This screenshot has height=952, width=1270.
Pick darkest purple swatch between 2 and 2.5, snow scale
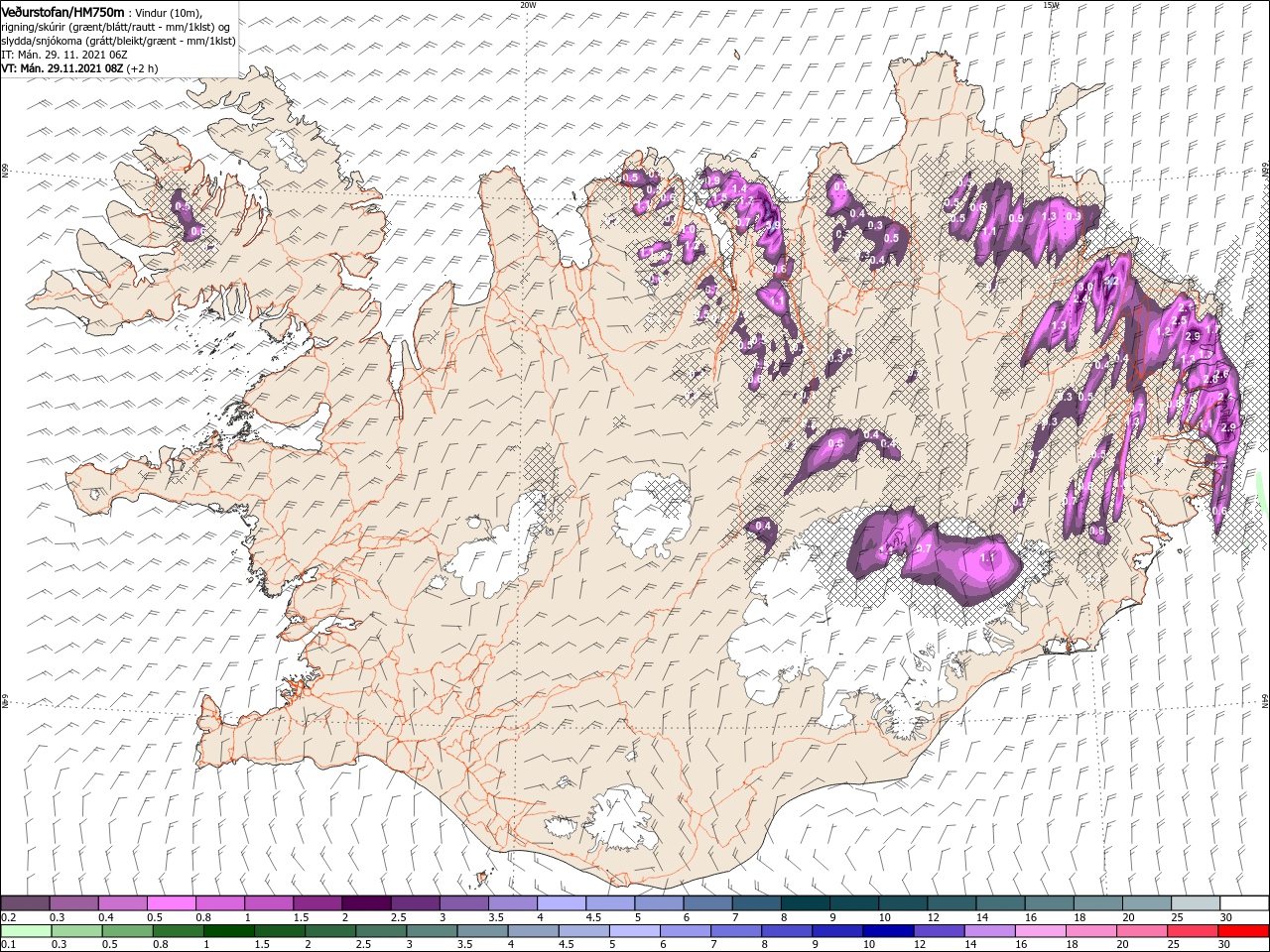[365, 903]
